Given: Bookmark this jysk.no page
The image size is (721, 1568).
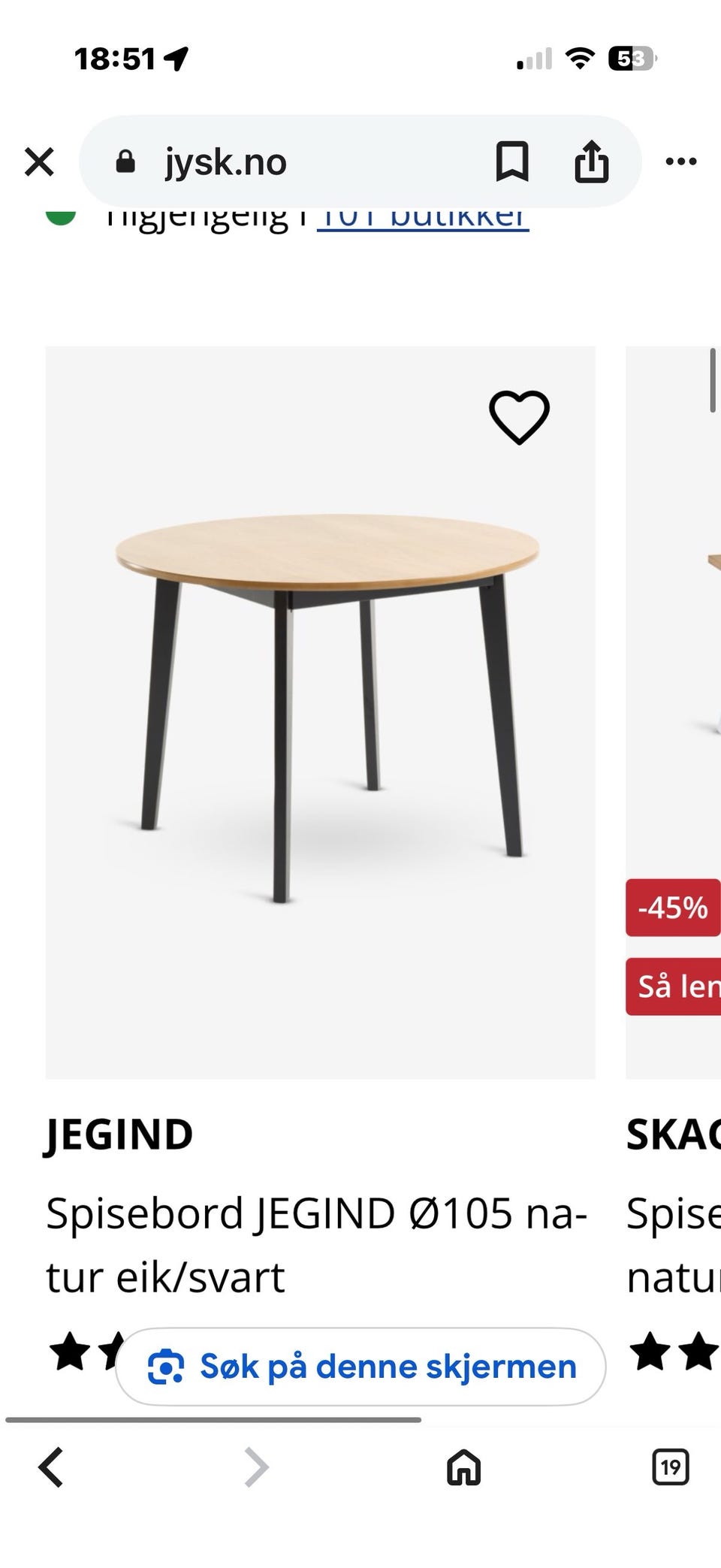Looking at the screenshot, I should tap(512, 162).
